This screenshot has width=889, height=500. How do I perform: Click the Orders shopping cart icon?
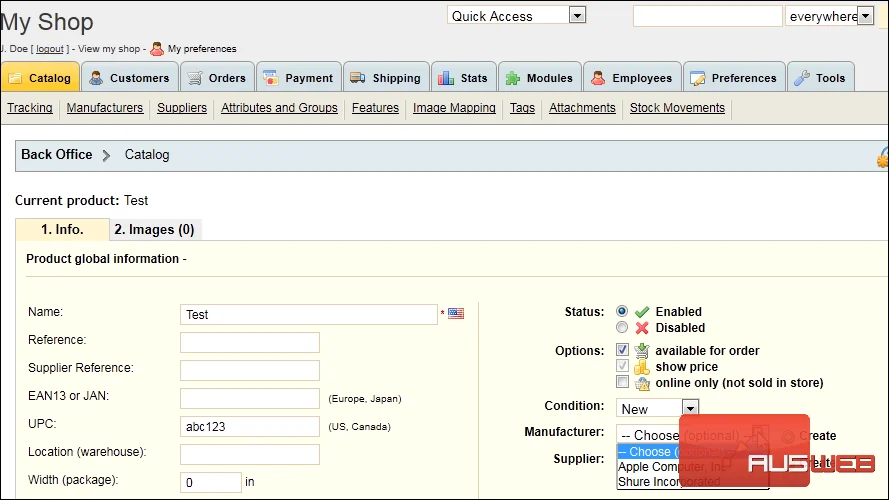point(195,78)
